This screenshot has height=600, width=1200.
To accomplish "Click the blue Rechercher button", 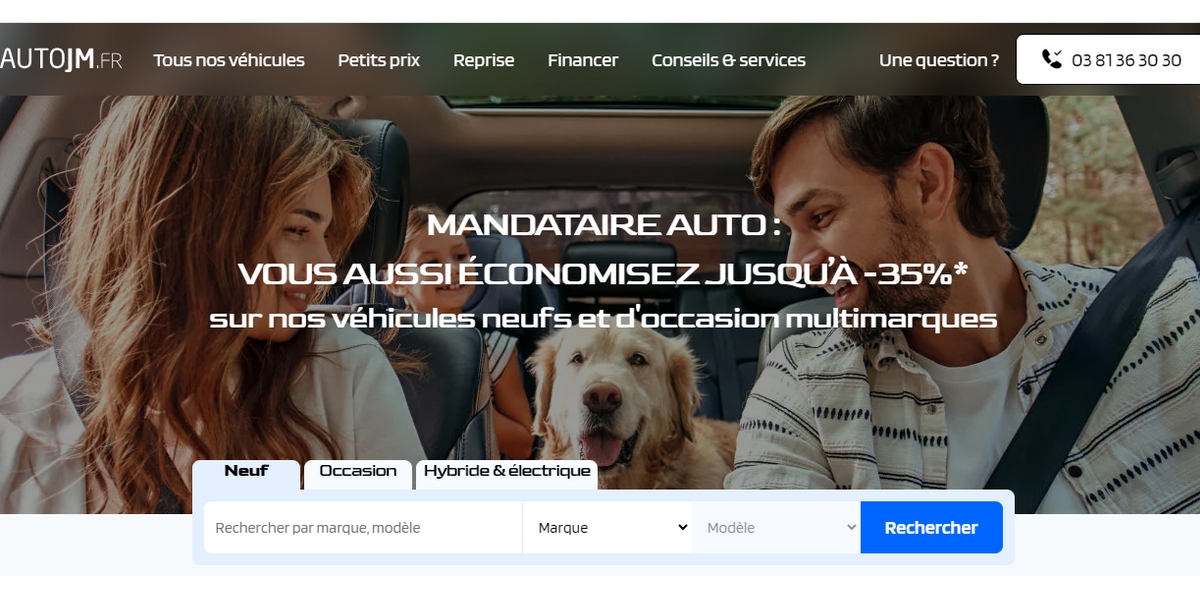I will [931, 527].
